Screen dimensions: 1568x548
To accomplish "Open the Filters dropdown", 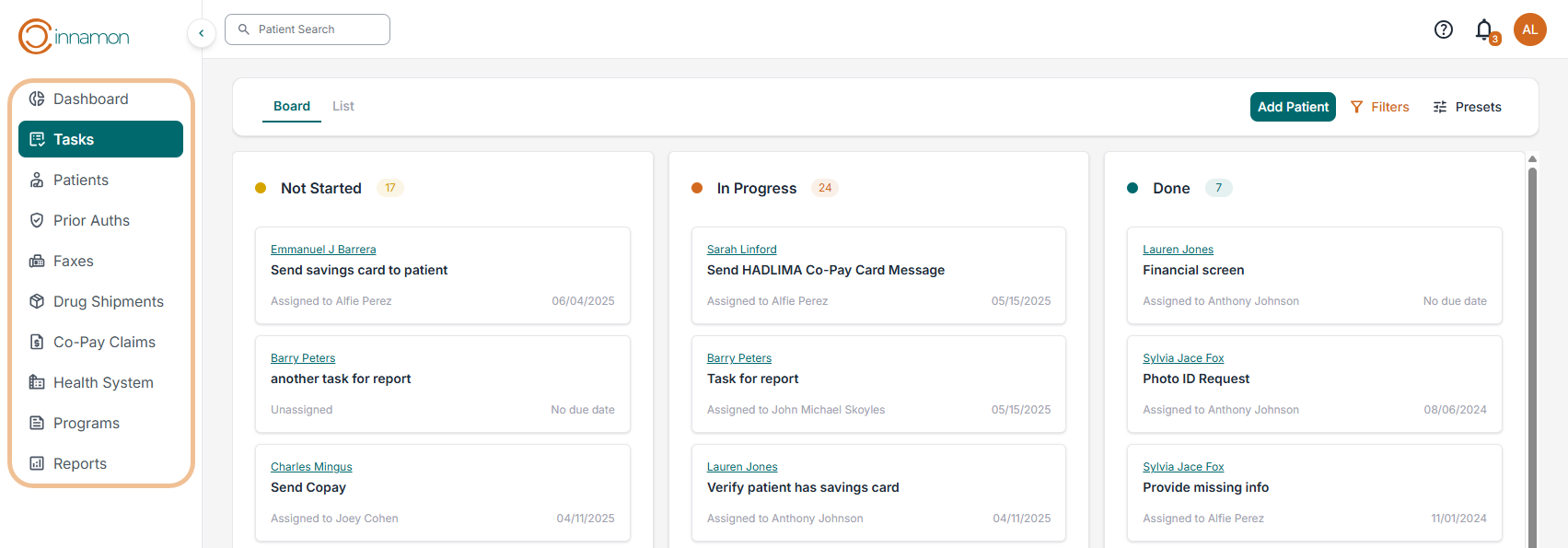I will coord(1379,107).
